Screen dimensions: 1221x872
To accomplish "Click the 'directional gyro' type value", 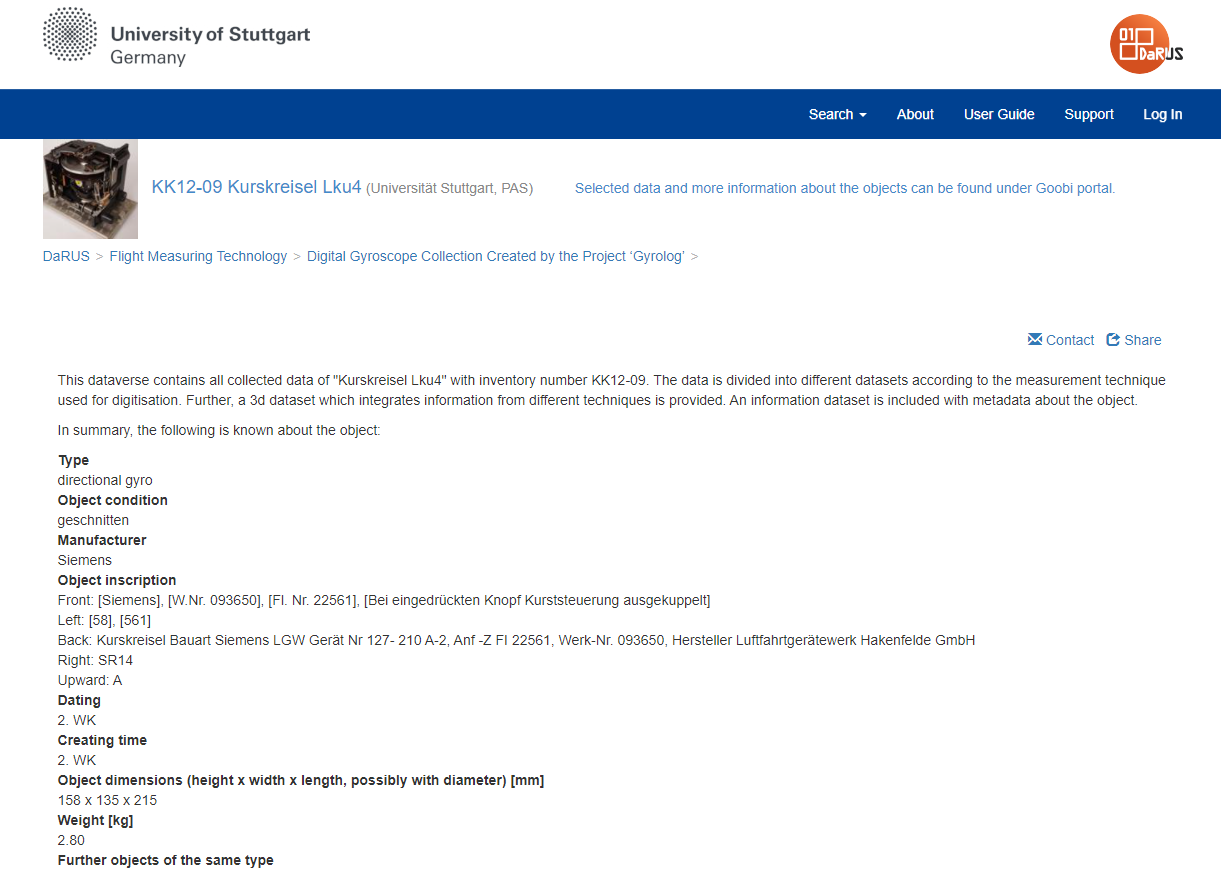I will click(105, 480).
